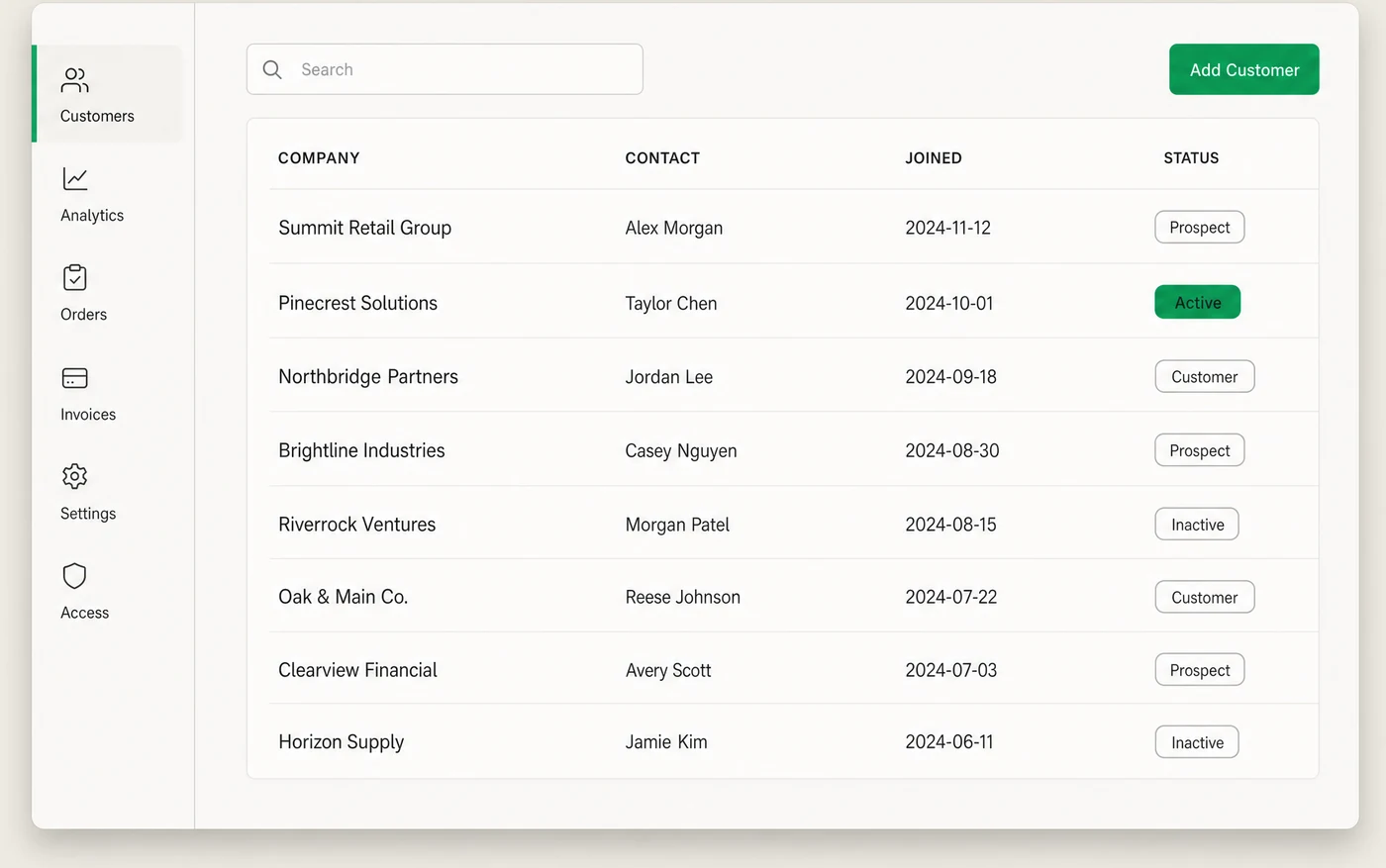1386x868 pixels.
Task: Focus the Search input field
Action: click(x=445, y=69)
